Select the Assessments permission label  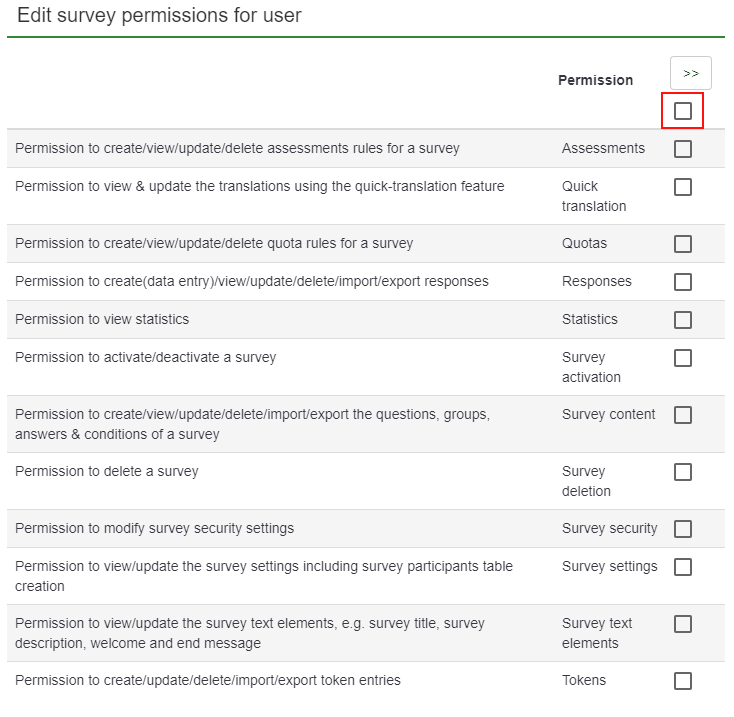[x=603, y=148]
